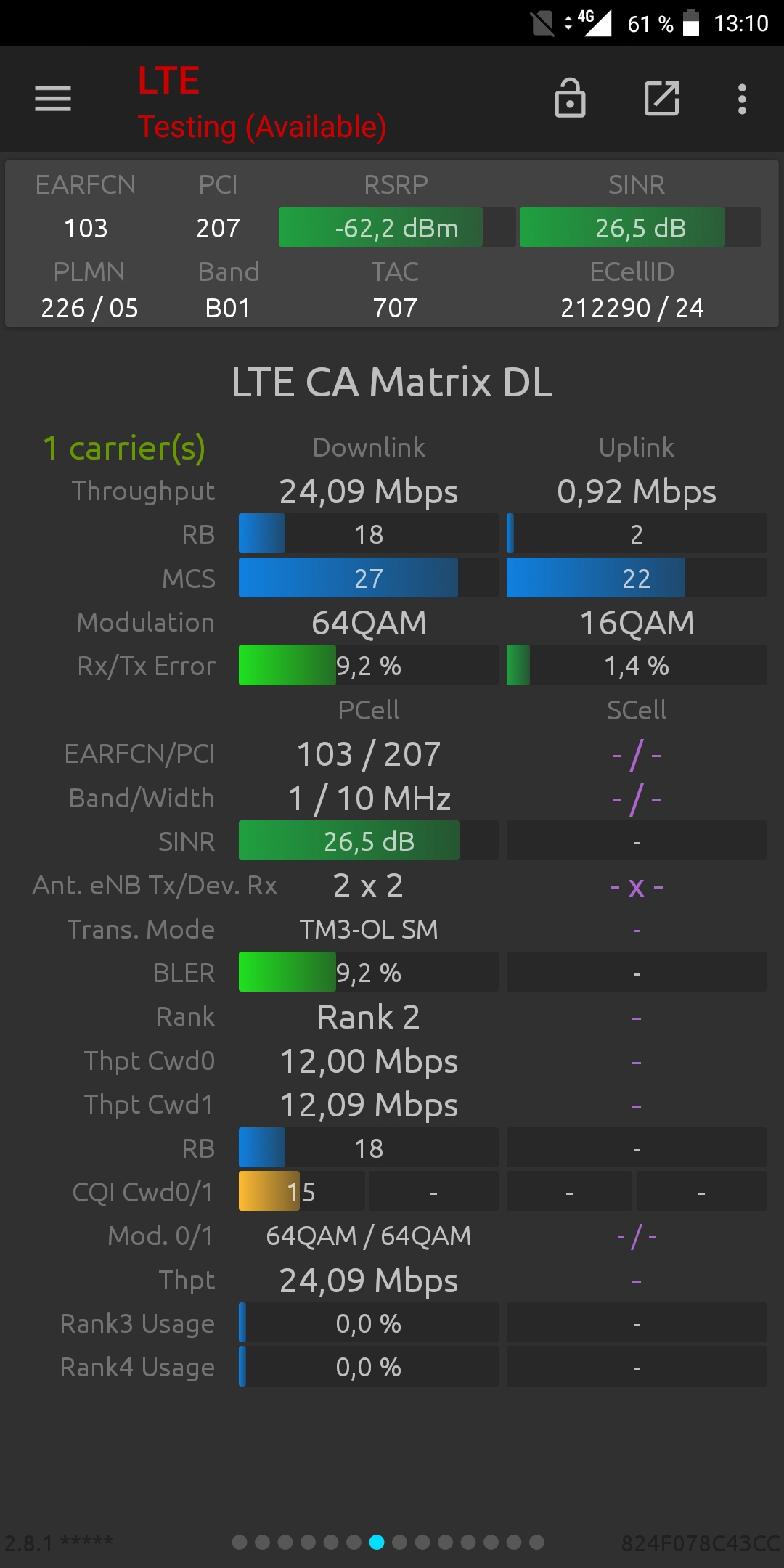Tap the battery icon in status bar
Screen dimensions: 784x1568
pos(691,23)
